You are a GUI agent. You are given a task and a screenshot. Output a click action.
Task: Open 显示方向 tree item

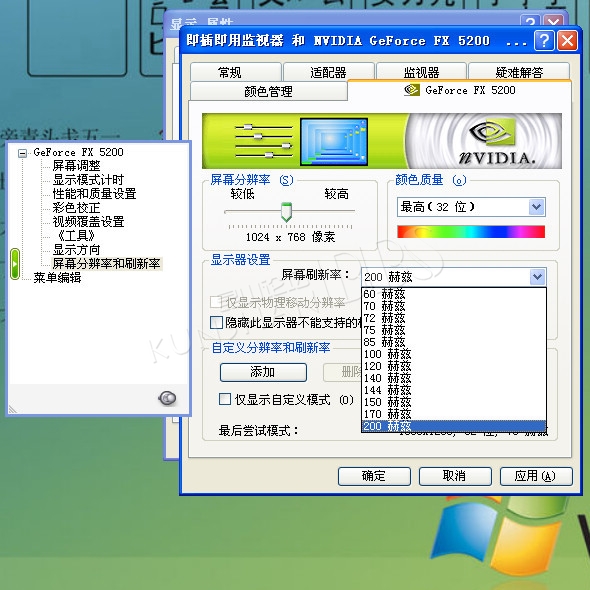[x=76, y=249]
